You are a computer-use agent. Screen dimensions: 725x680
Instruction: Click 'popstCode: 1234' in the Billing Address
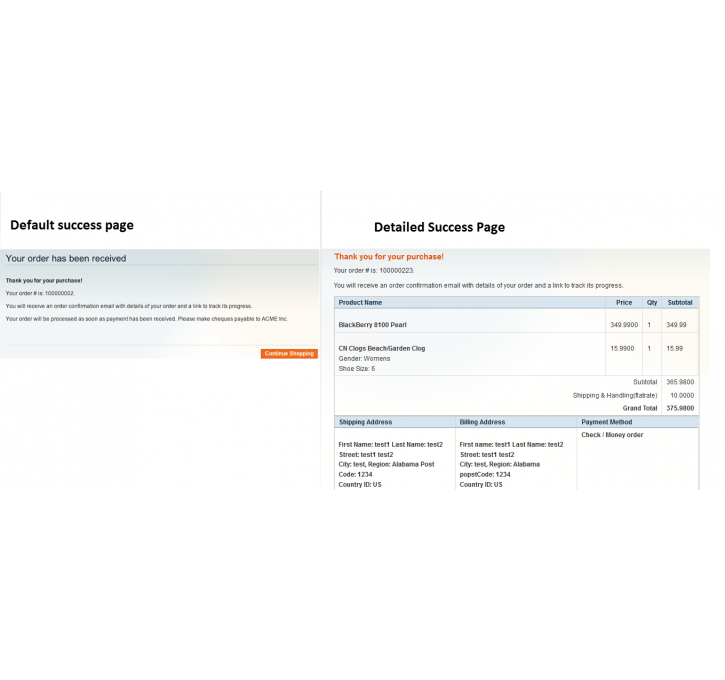click(485, 474)
